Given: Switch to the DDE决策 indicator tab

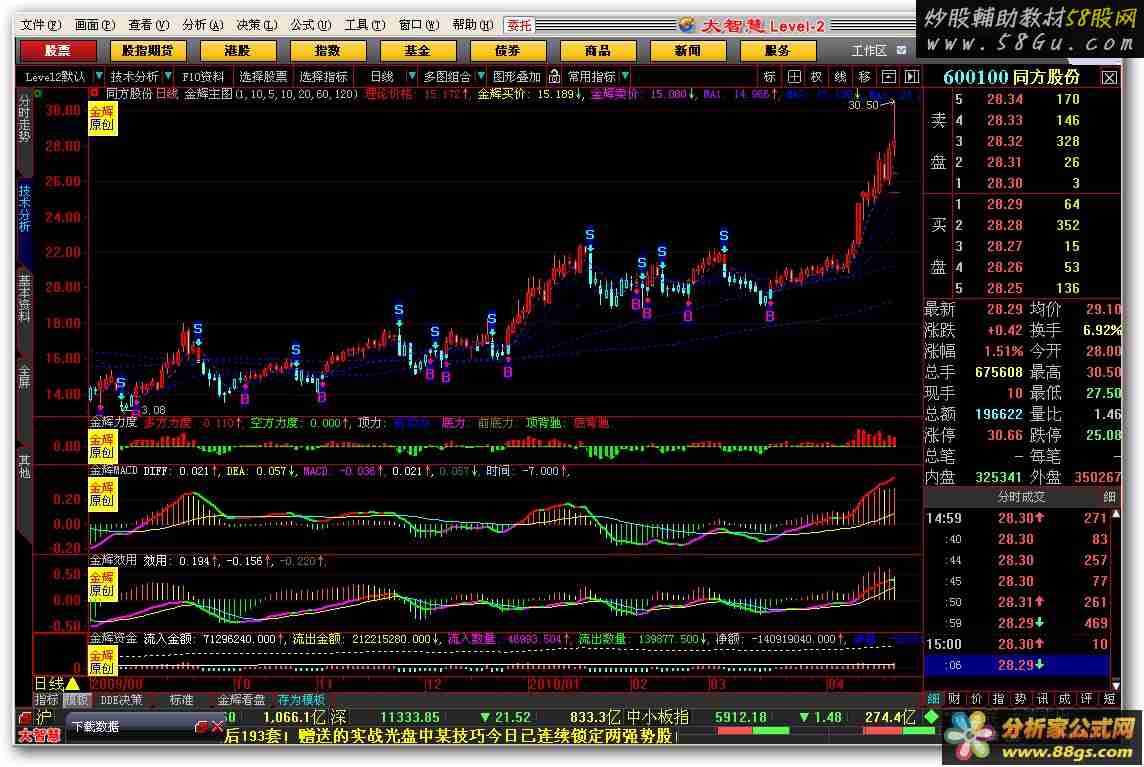Looking at the screenshot, I should point(121,700).
